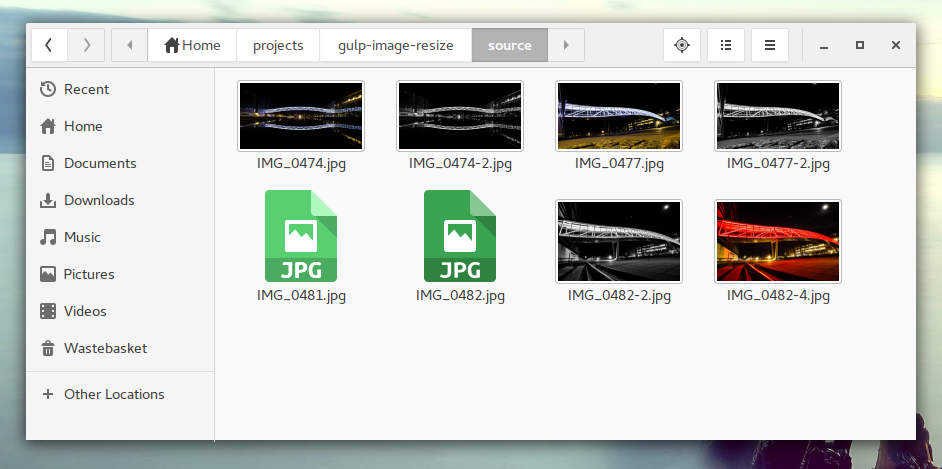The height and width of the screenshot is (469, 942).
Task: Click the IMG_0477.jpg file name
Action: coord(619,164)
